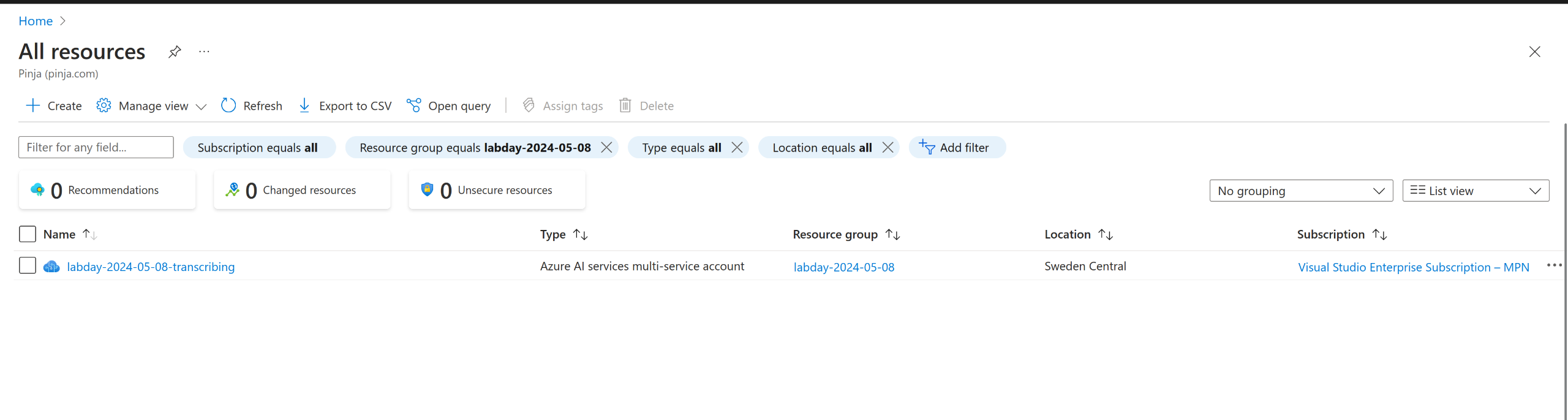Expand the No grouping dropdown
Screen dimensions: 1568x420
click(1301, 191)
